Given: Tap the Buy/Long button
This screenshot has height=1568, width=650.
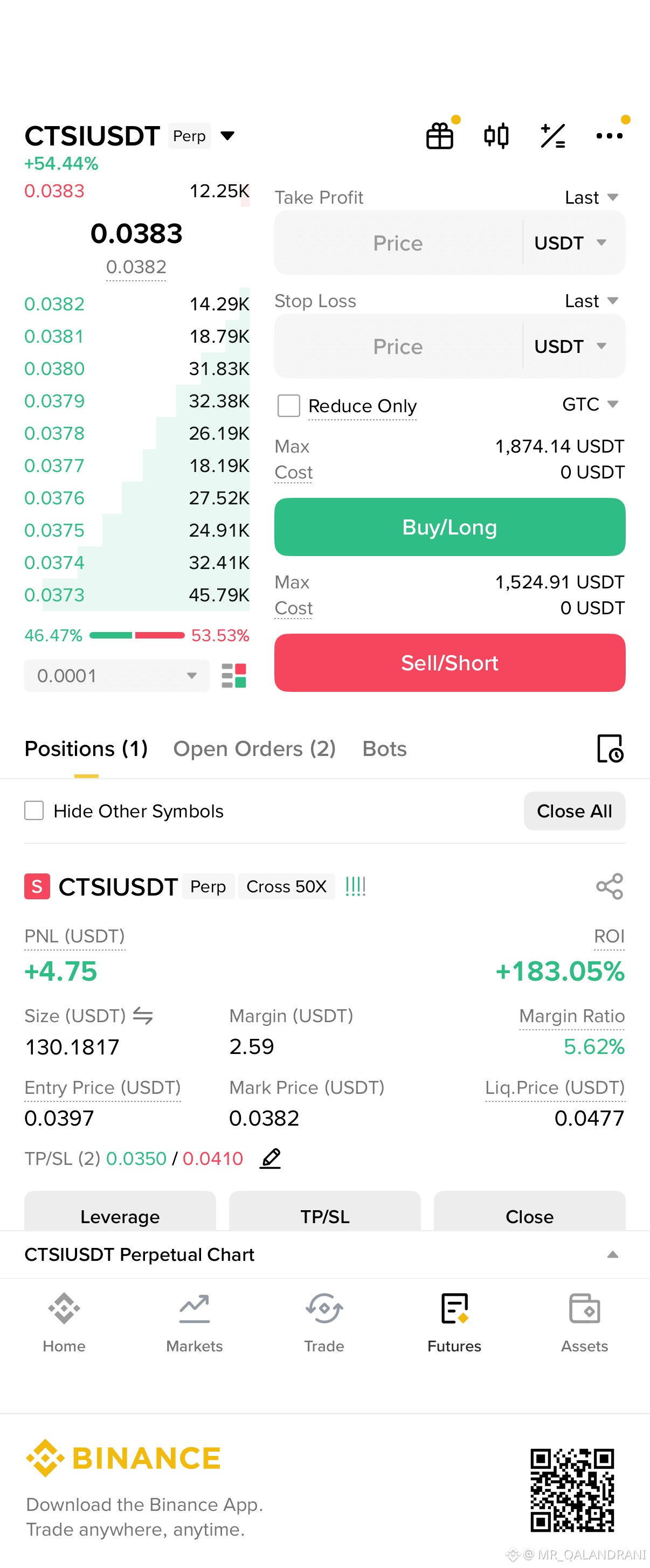Looking at the screenshot, I should [x=450, y=526].
